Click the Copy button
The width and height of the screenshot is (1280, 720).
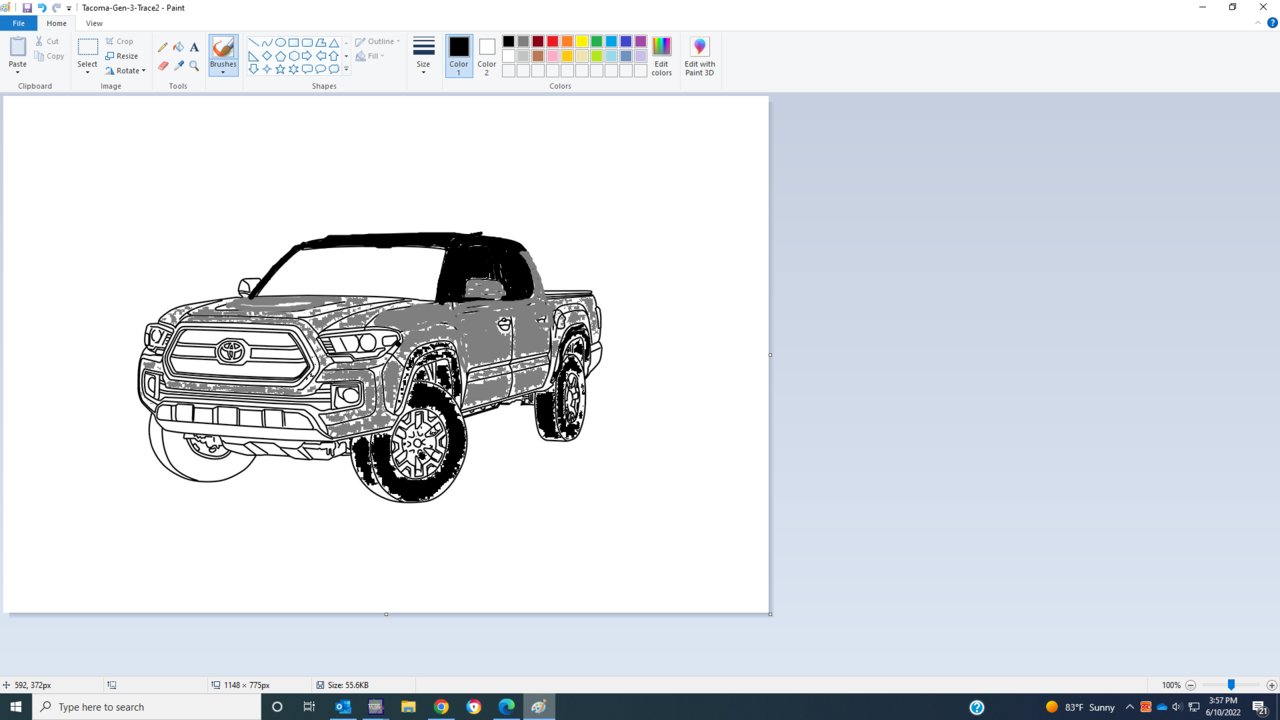tap(49, 56)
